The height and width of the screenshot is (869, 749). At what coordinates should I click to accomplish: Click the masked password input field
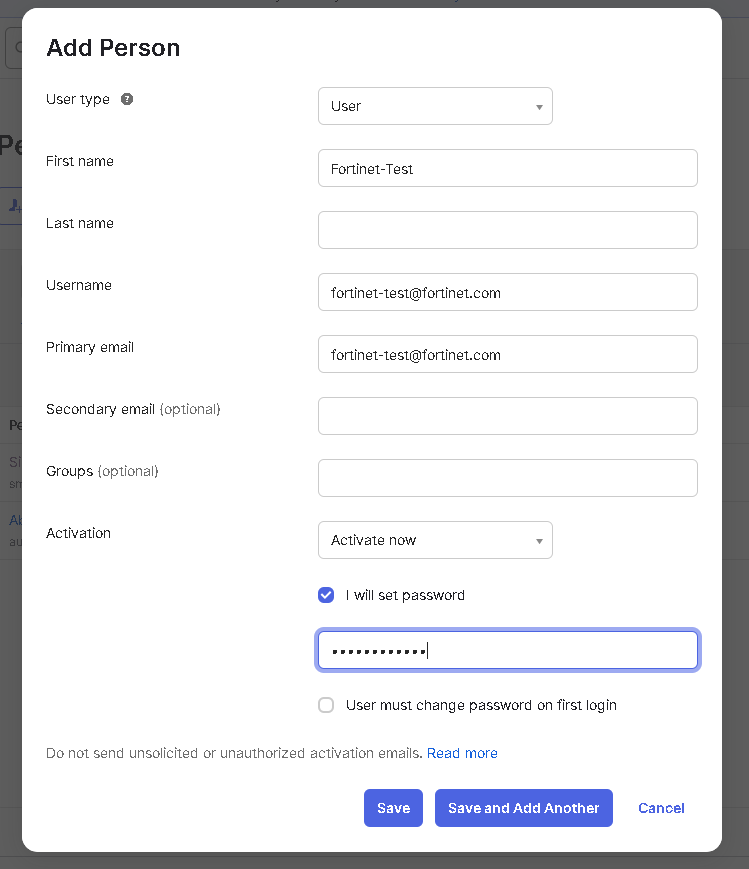pyautogui.click(x=507, y=650)
